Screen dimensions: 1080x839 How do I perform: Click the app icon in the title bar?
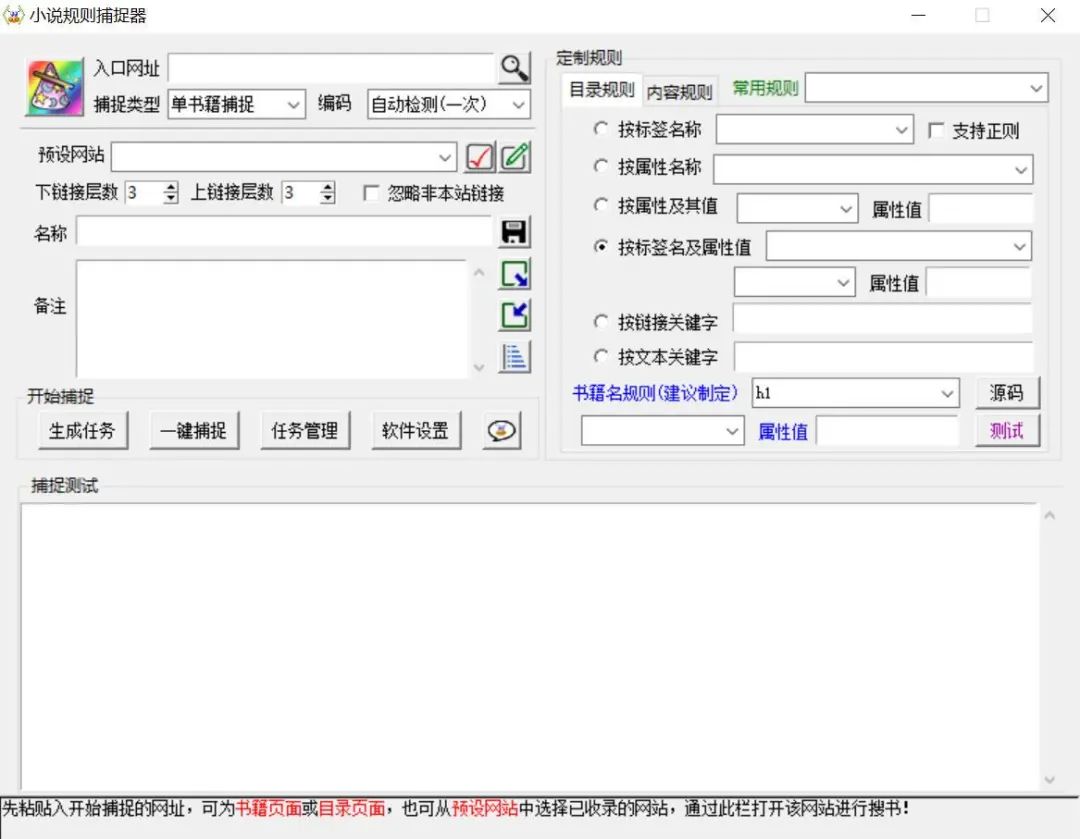13,15
